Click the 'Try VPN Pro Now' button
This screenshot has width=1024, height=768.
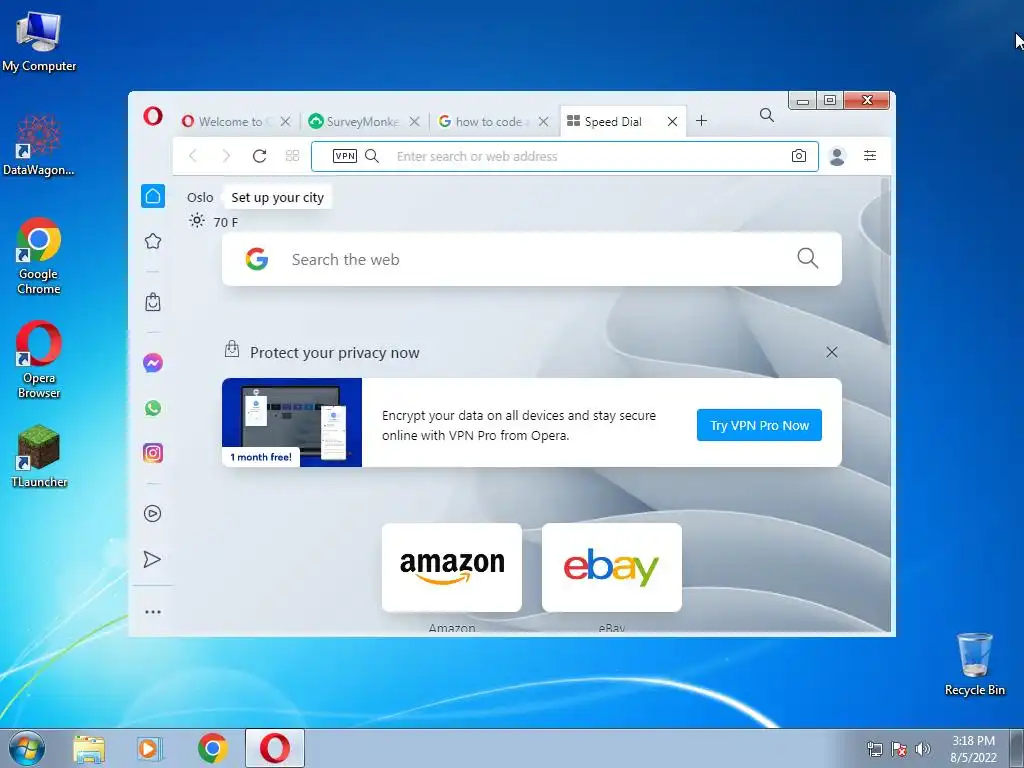(759, 425)
